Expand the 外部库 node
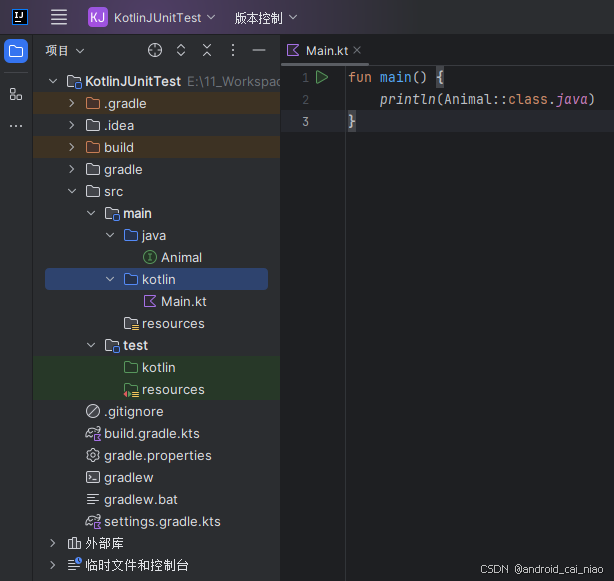Viewport: 614px width, 581px height. pyautogui.click(x=53, y=543)
